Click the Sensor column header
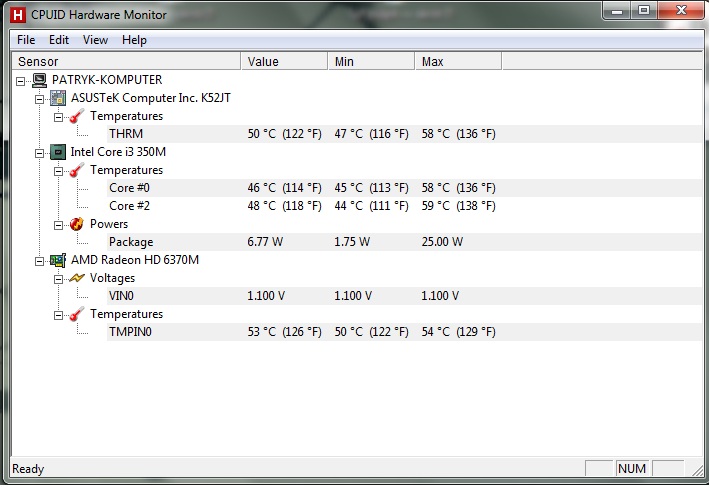The image size is (710, 487). tap(126, 62)
